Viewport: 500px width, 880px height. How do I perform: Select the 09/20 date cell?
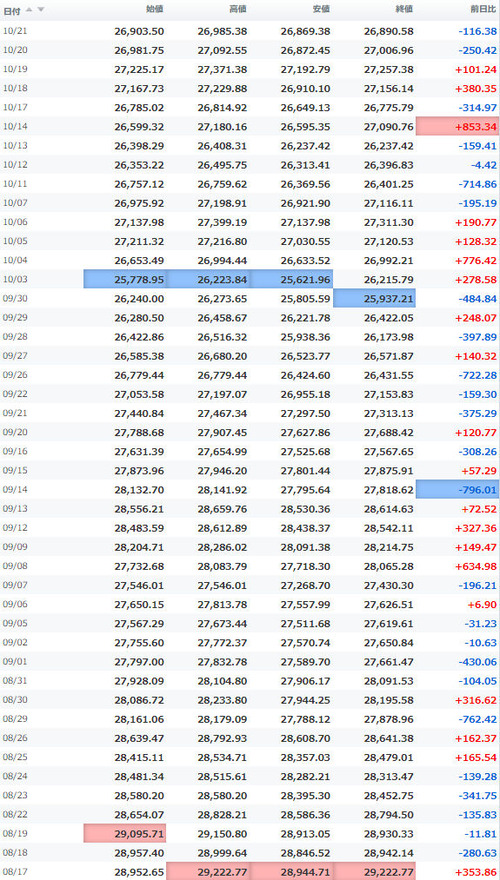click(15, 432)
